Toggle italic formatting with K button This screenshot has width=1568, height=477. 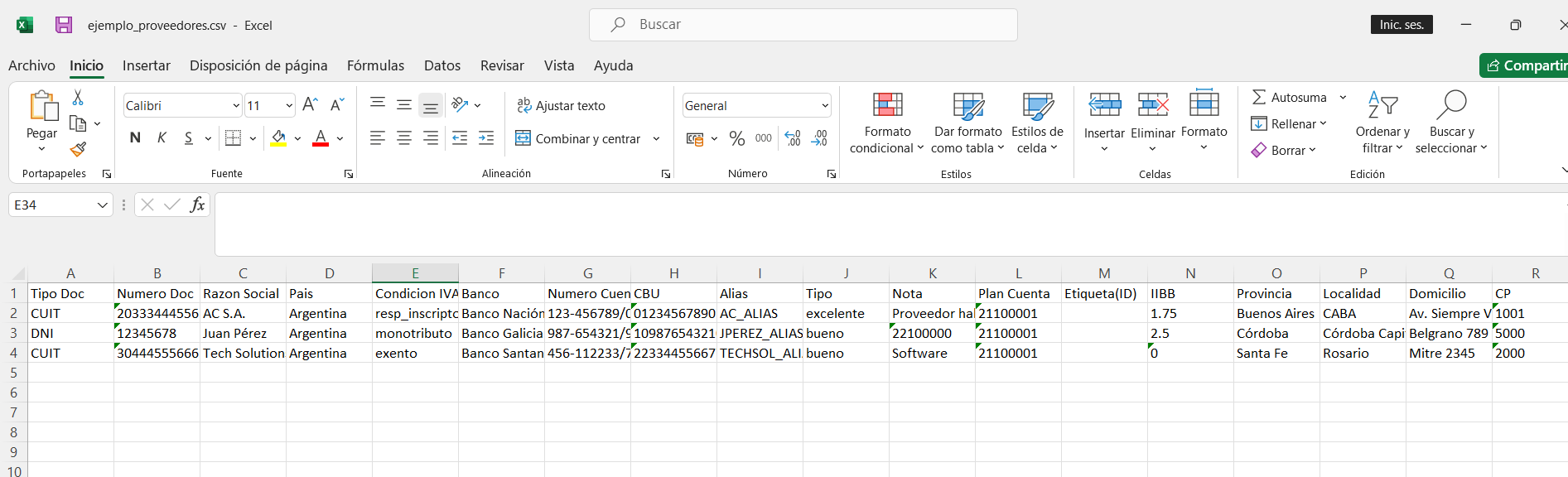click(x=162, y=138)
